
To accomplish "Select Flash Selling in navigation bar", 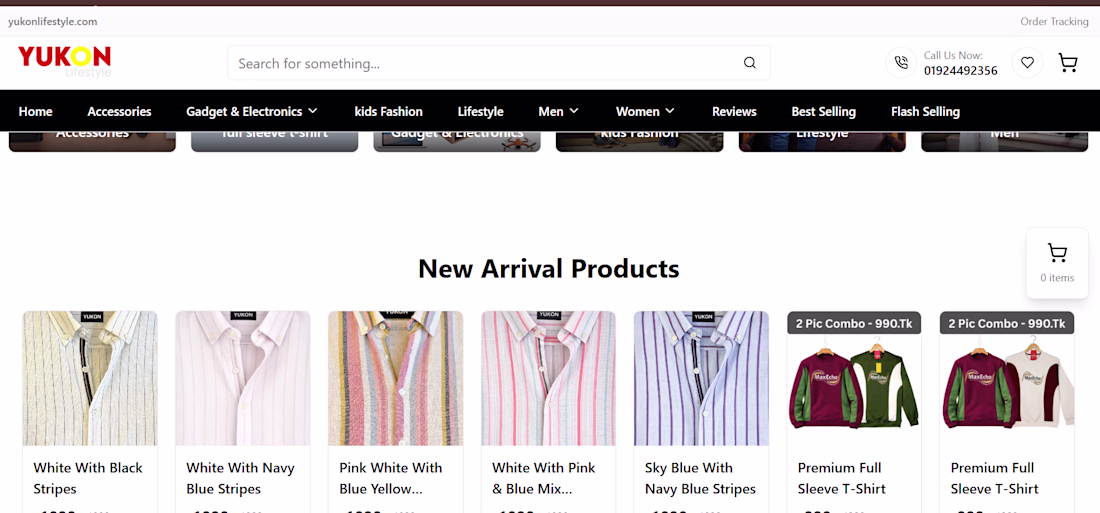I will [x=925, y=111].
